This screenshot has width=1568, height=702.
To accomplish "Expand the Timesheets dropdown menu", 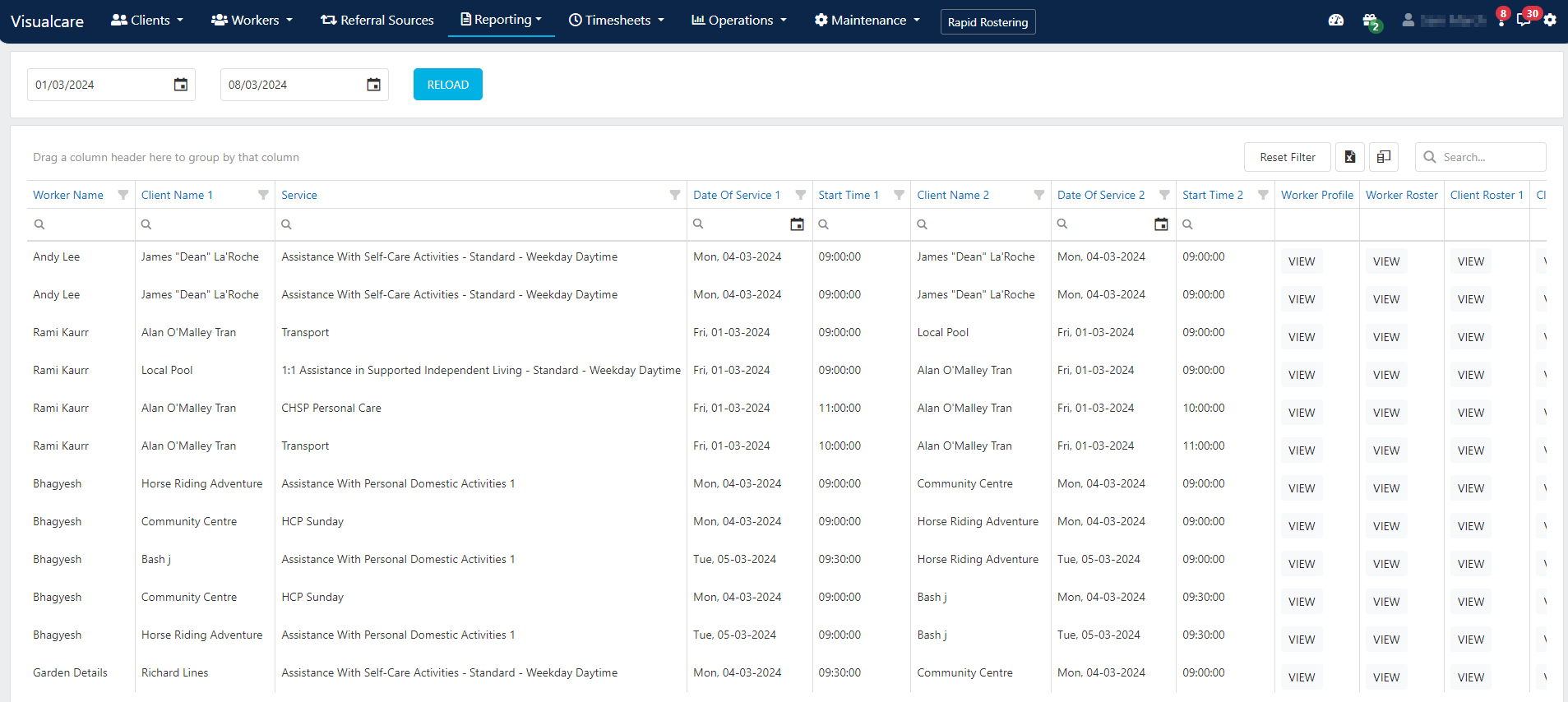I will (x=617, y=20).
